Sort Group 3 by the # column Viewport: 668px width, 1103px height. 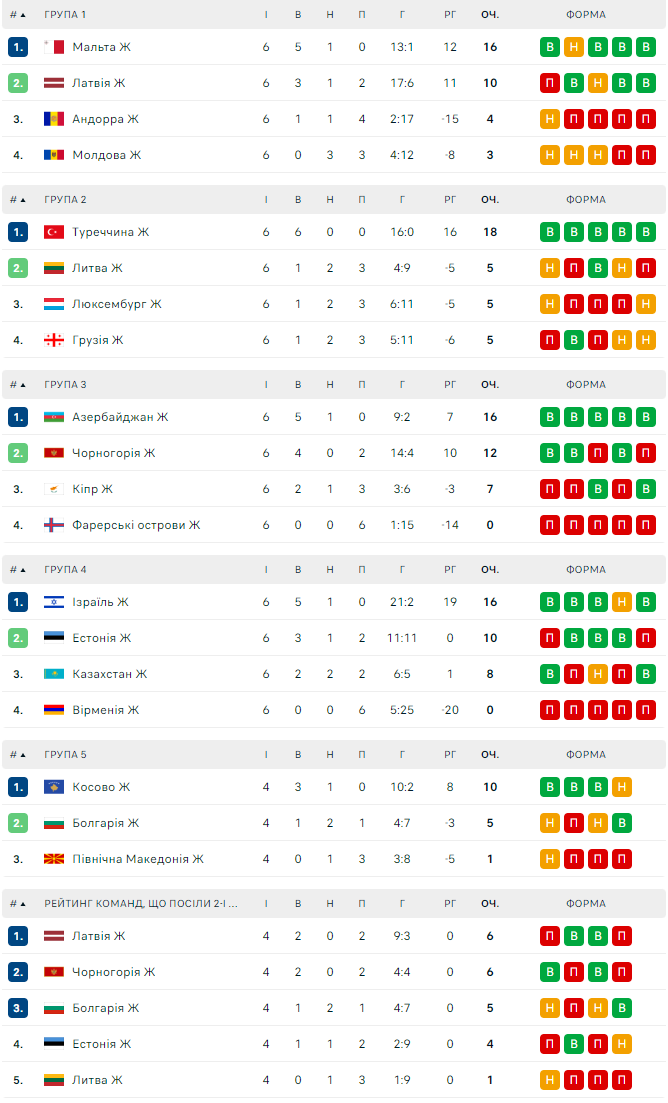(18, 385)
